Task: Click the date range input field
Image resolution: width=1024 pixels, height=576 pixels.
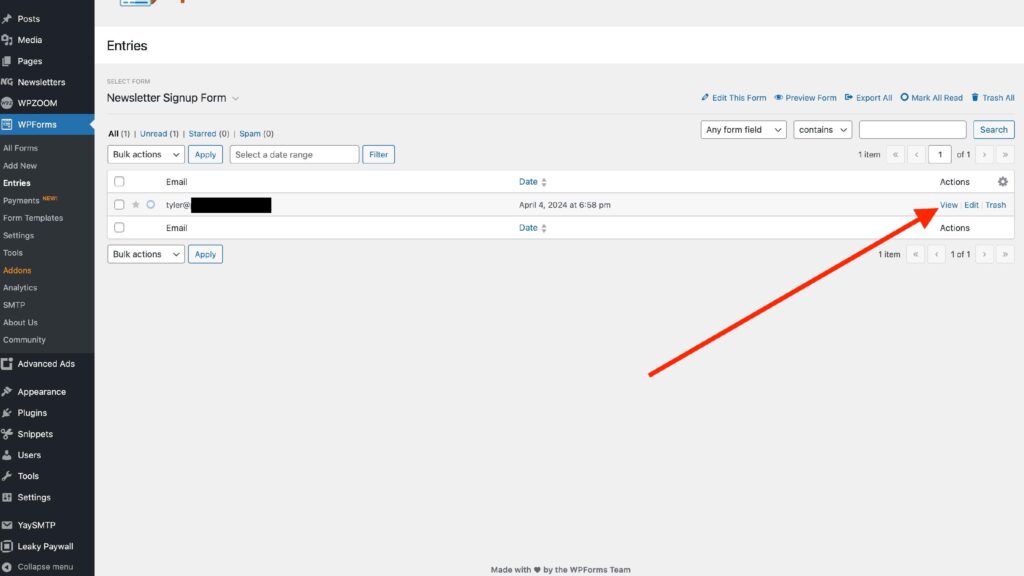Action: coord(294,155)
